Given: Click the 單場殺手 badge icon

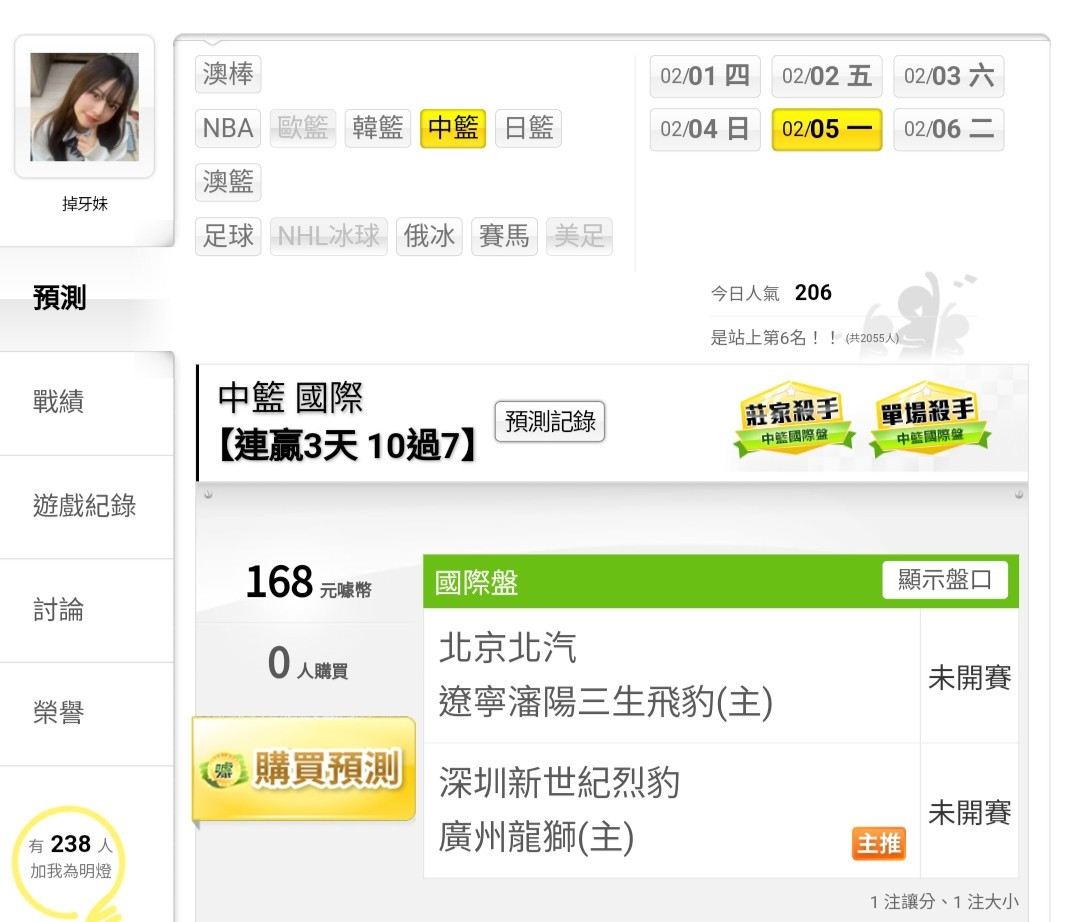Looking at the screenshot, I should (x=929, y=419).
